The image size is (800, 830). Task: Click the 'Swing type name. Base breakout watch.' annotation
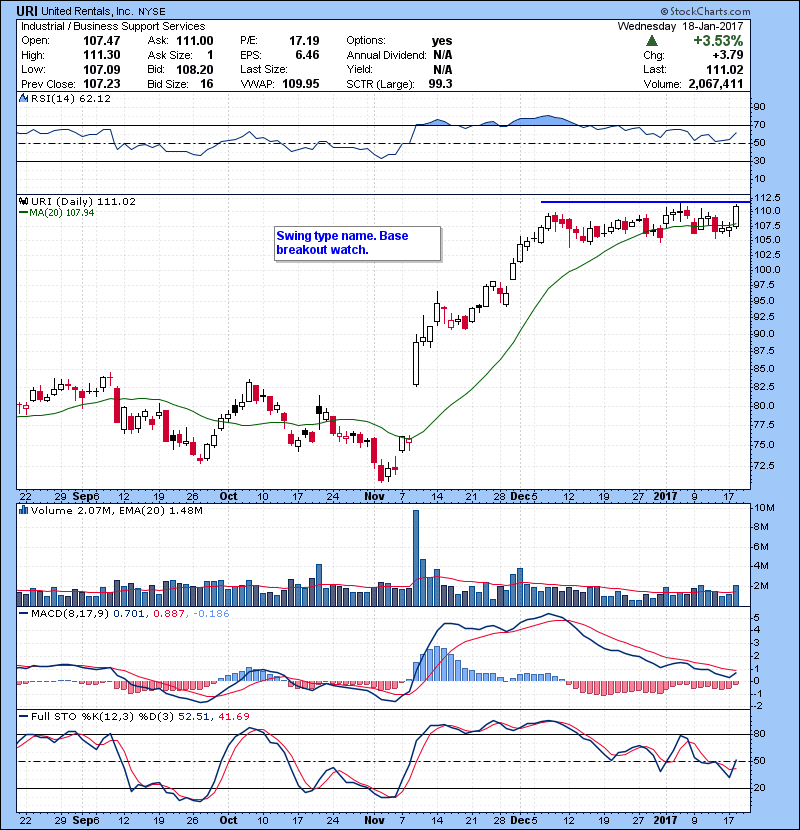pos(357,243)
